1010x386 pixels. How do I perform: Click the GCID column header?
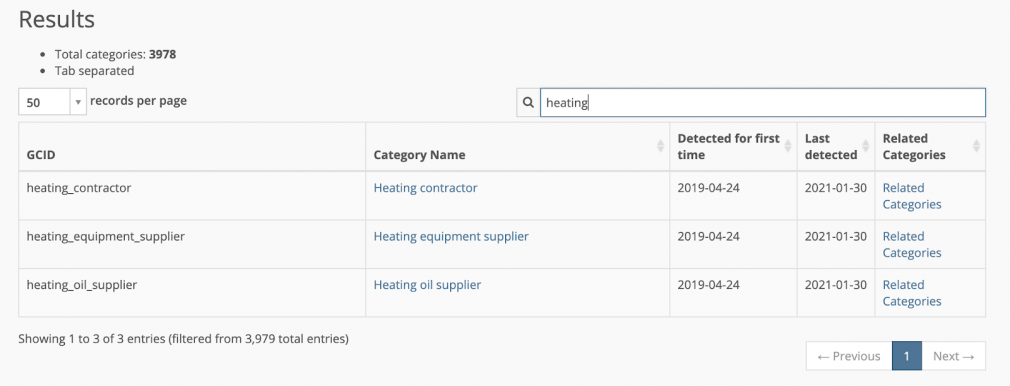pyautogui.click(x=192, y=147)
